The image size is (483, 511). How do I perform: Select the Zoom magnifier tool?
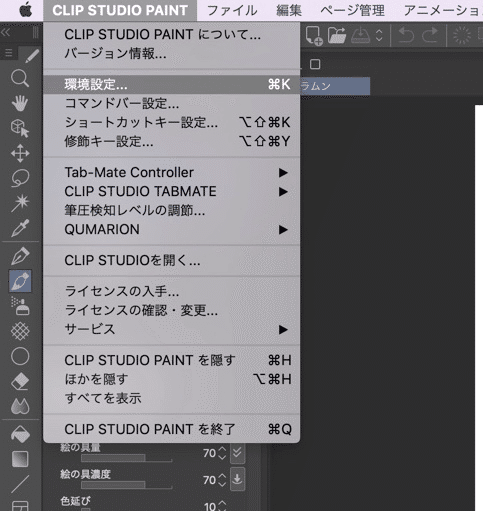[20, 79]
